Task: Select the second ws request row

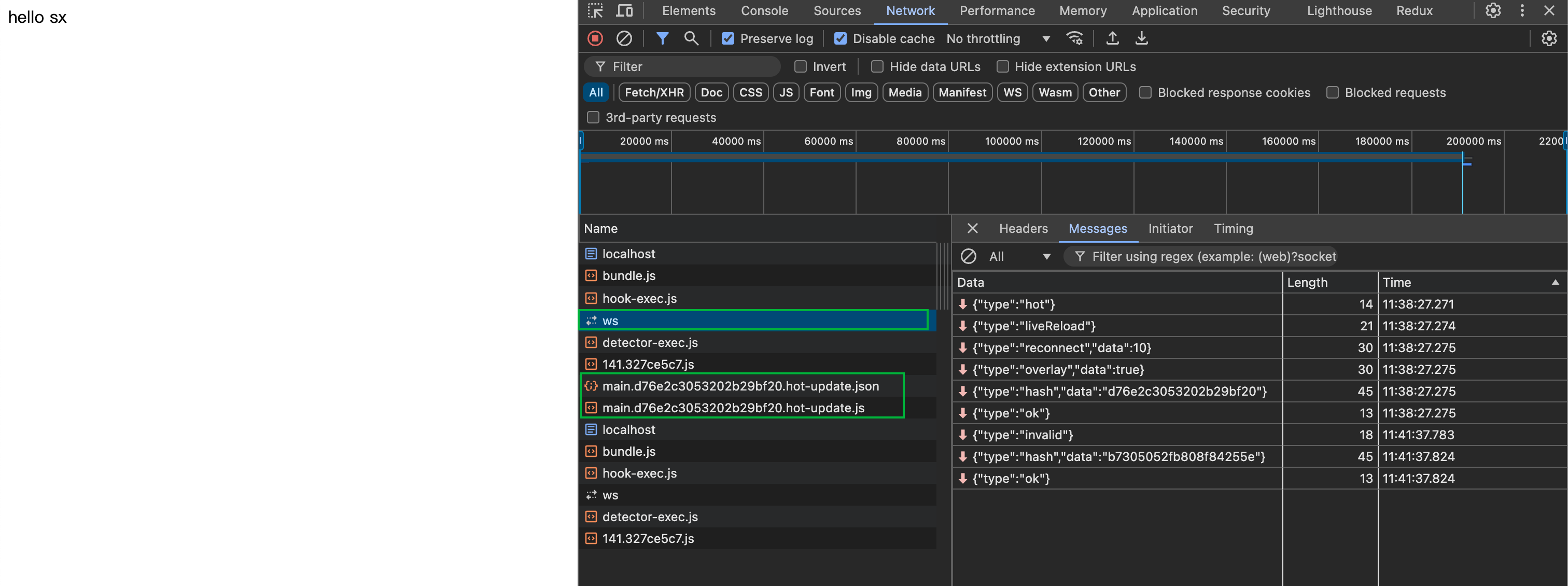Action: click(757, 495)
